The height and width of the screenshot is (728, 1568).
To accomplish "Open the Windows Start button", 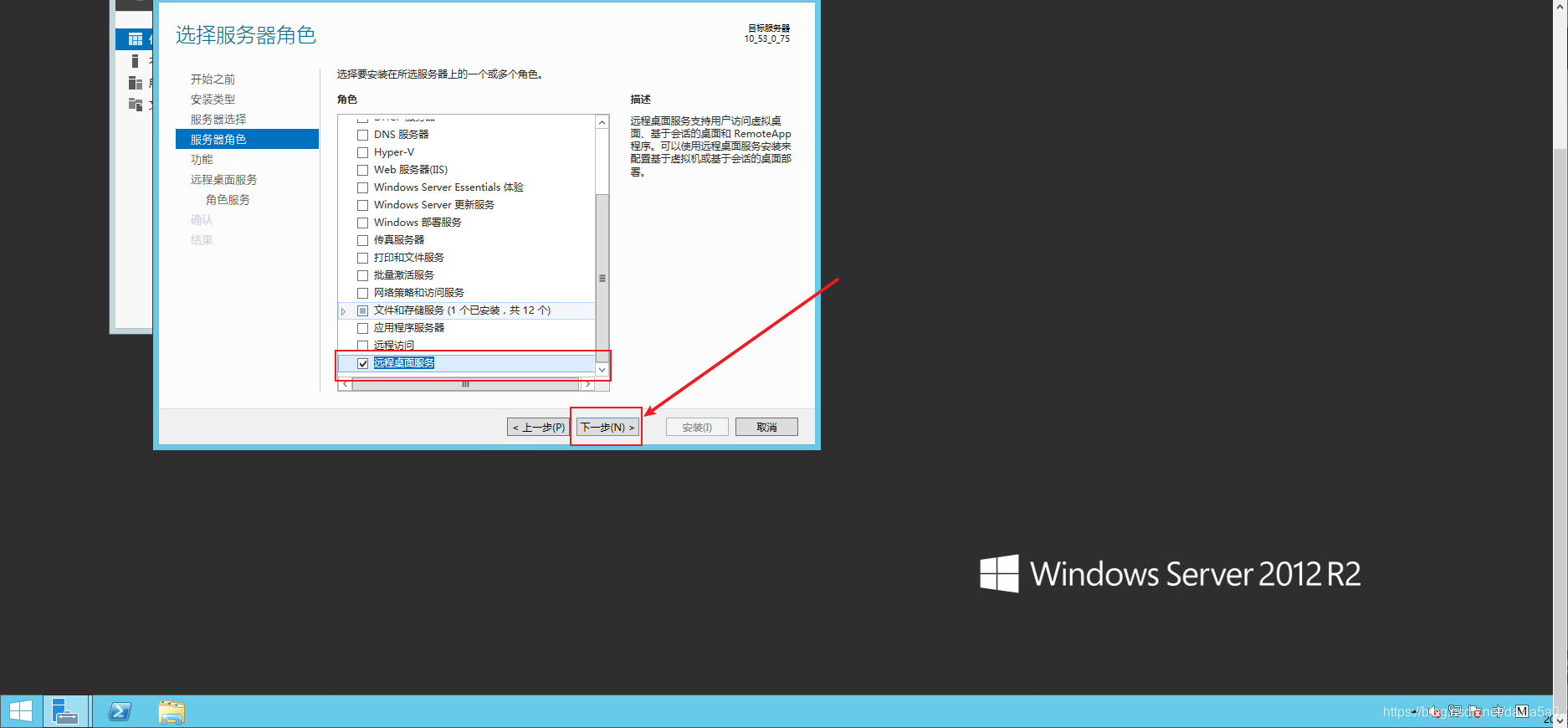I will [21, 711].
